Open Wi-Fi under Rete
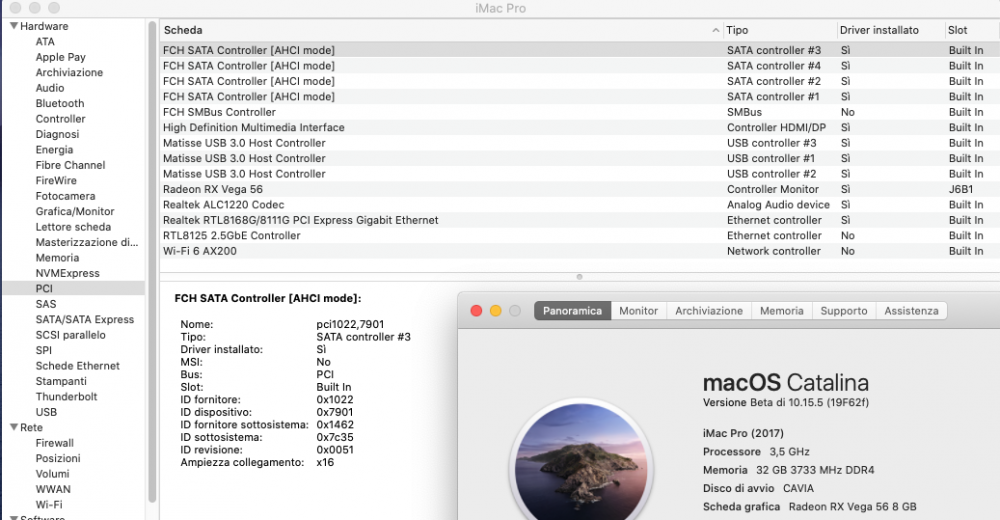This screenshot has width=1000, height=520. [x=49, y=505]
